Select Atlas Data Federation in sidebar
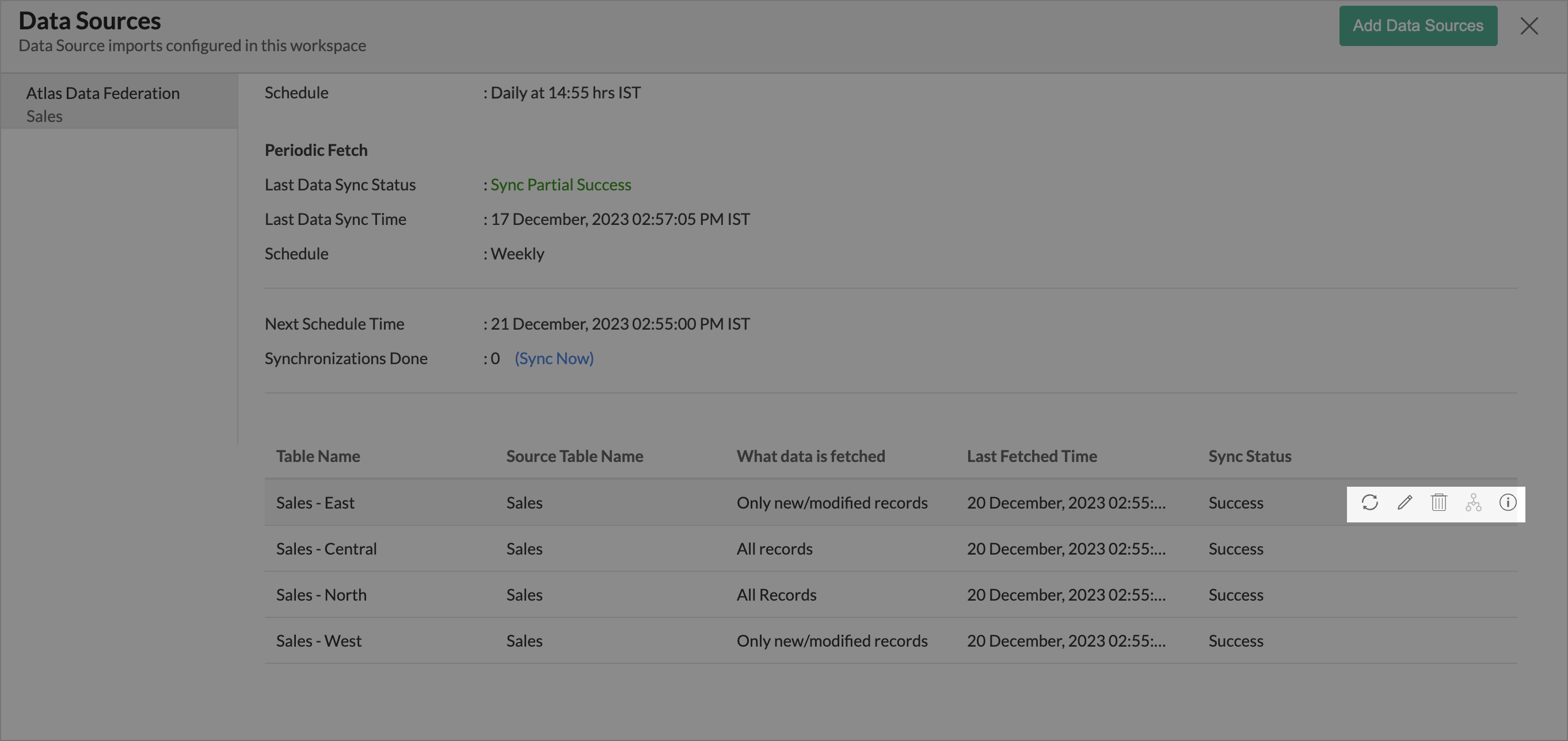The height and width of the screenshot is (741, 1568). pyautogui.click(x=103, y=94)
